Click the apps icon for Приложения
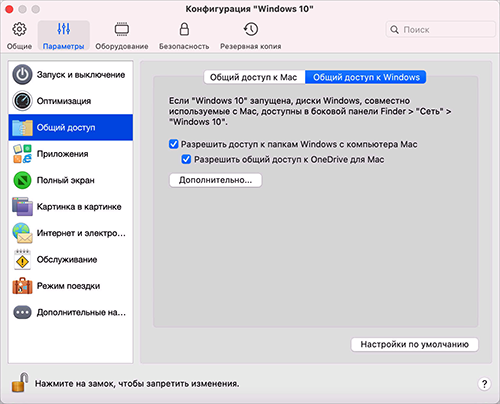 tap(22, 154)
